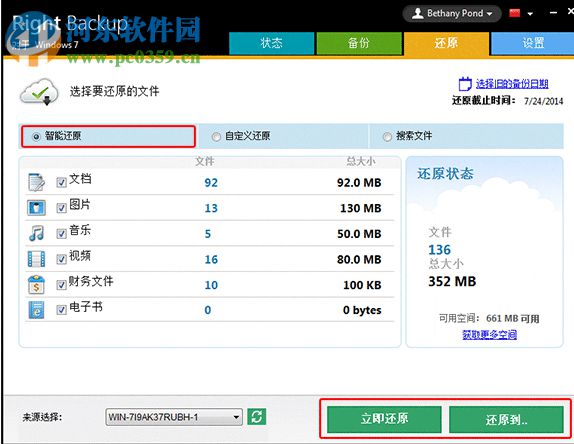
Task: Click the 总大小 column header
Action: coord(361,161)
